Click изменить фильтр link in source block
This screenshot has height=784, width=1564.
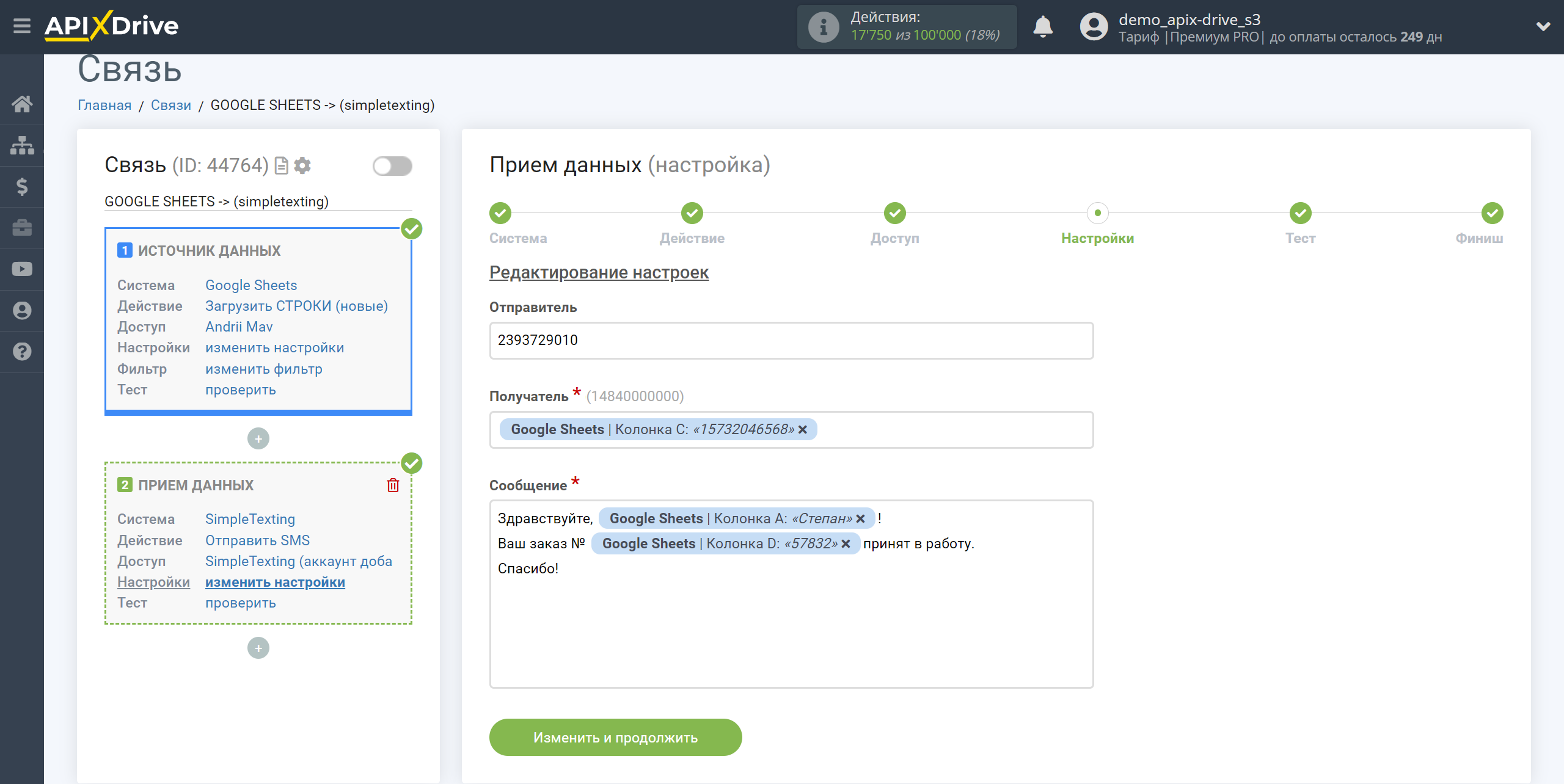(263, 368)
